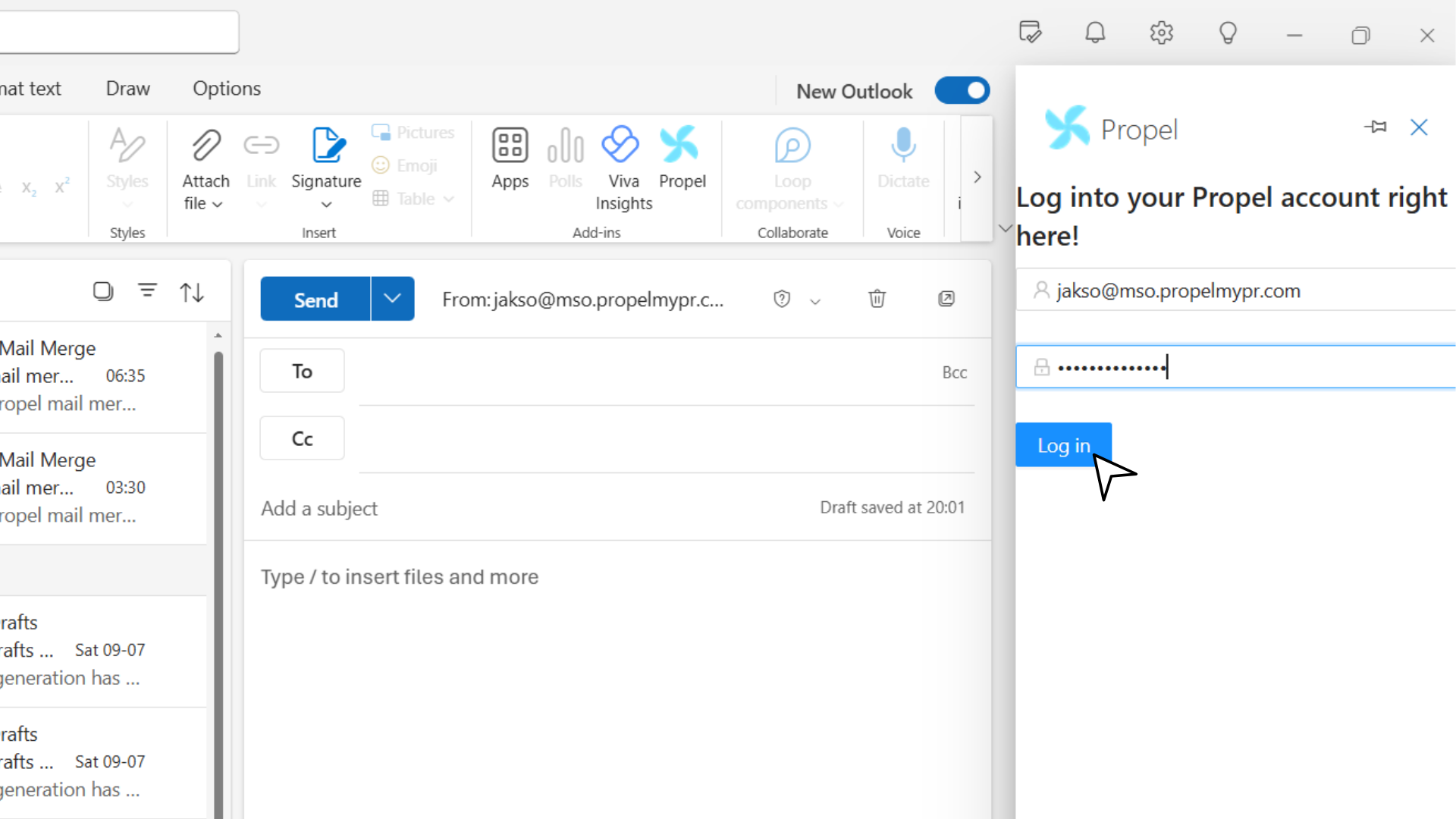Discard the draft with the trash icon
This screenshot has height=819, width=1456.
tap(877, 299)
